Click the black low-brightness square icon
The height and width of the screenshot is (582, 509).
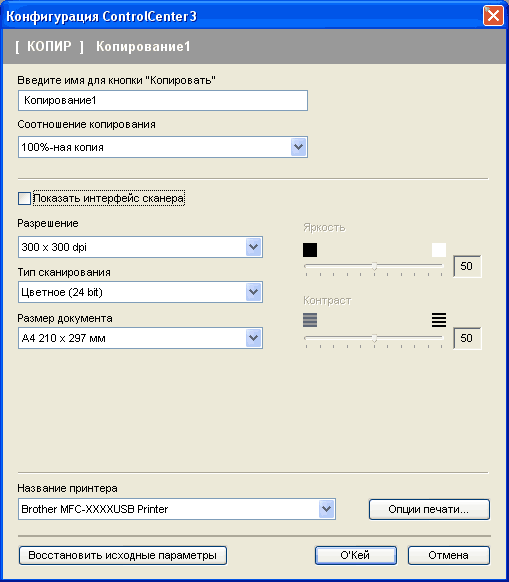pos(310,250)
